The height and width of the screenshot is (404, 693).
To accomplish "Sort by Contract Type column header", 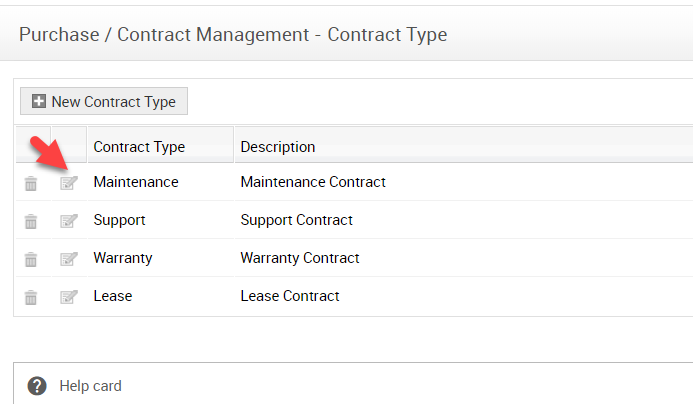I will pos(139,147).
